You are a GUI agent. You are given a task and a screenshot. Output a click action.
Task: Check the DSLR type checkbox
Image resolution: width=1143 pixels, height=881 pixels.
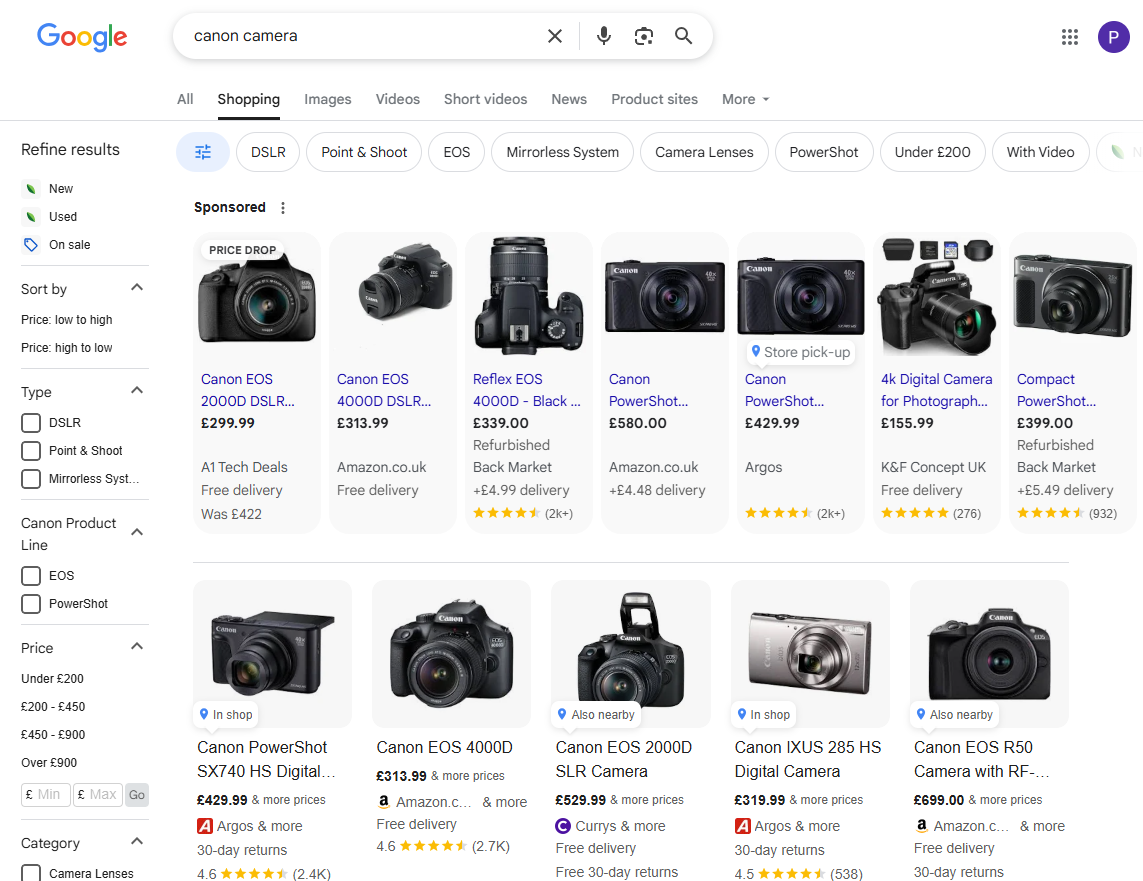click(31, 423)
